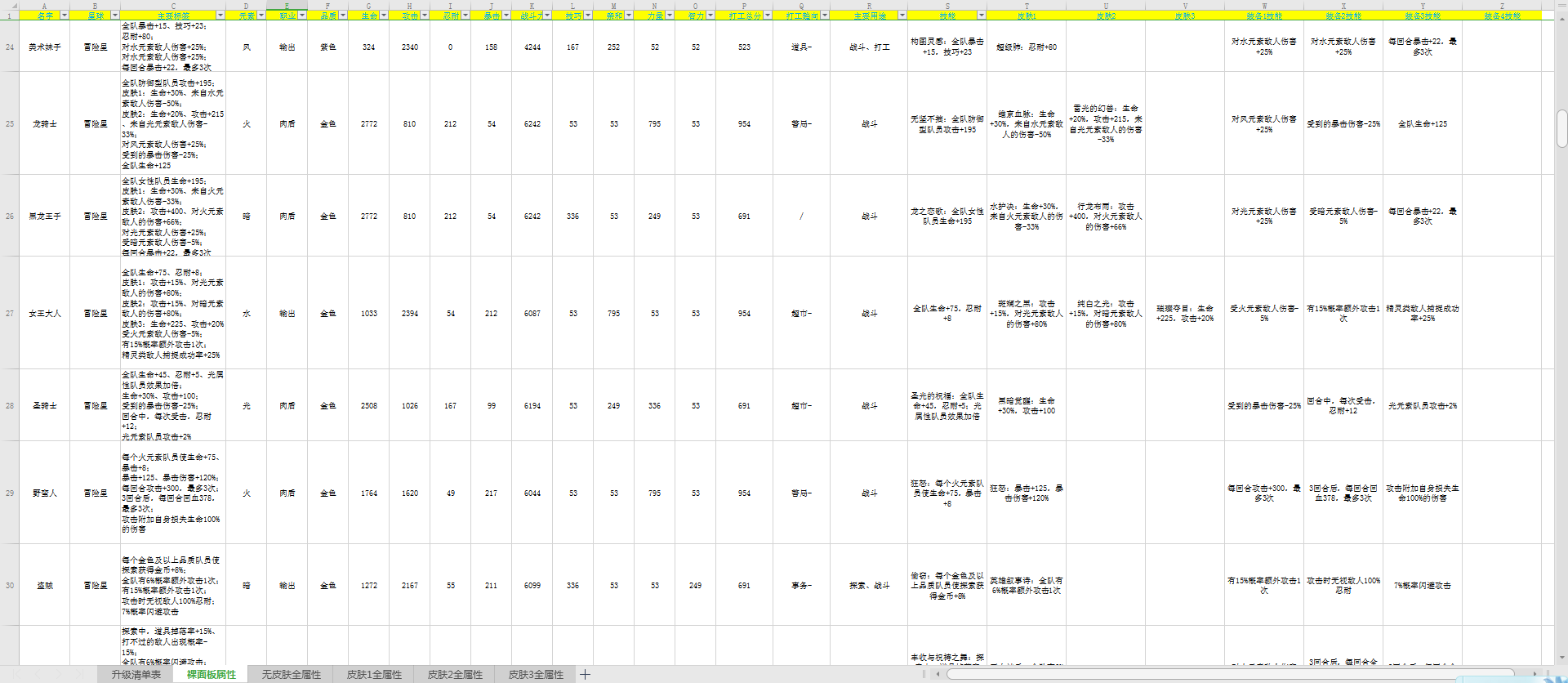This screenshot has height=683, width=1568.
Task: Select column header S
Action: click(x=947, y=6)
